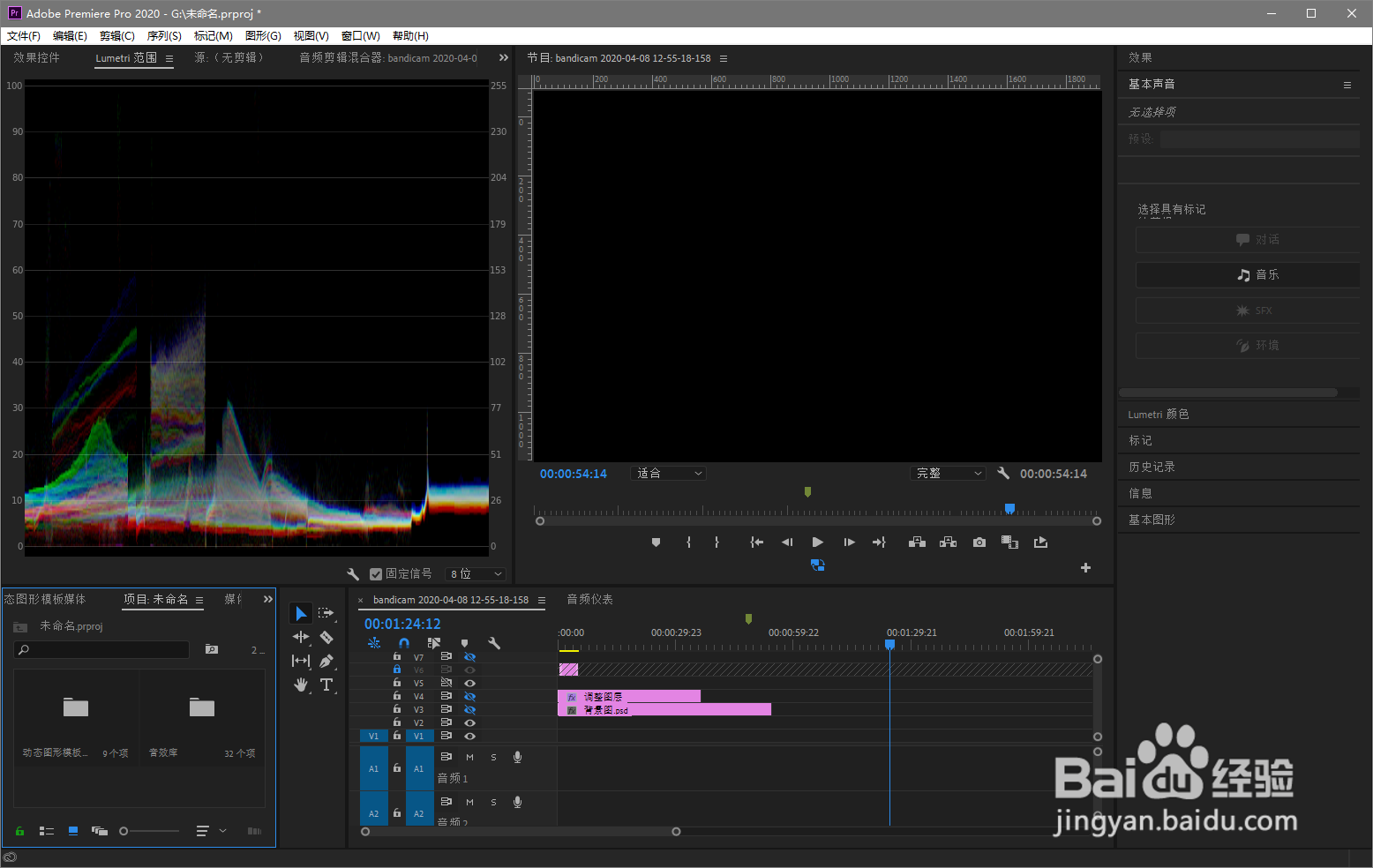Screen dimensions: 1373x868
Task: Select the Track Select Forward tool
Action: [326, 613]
